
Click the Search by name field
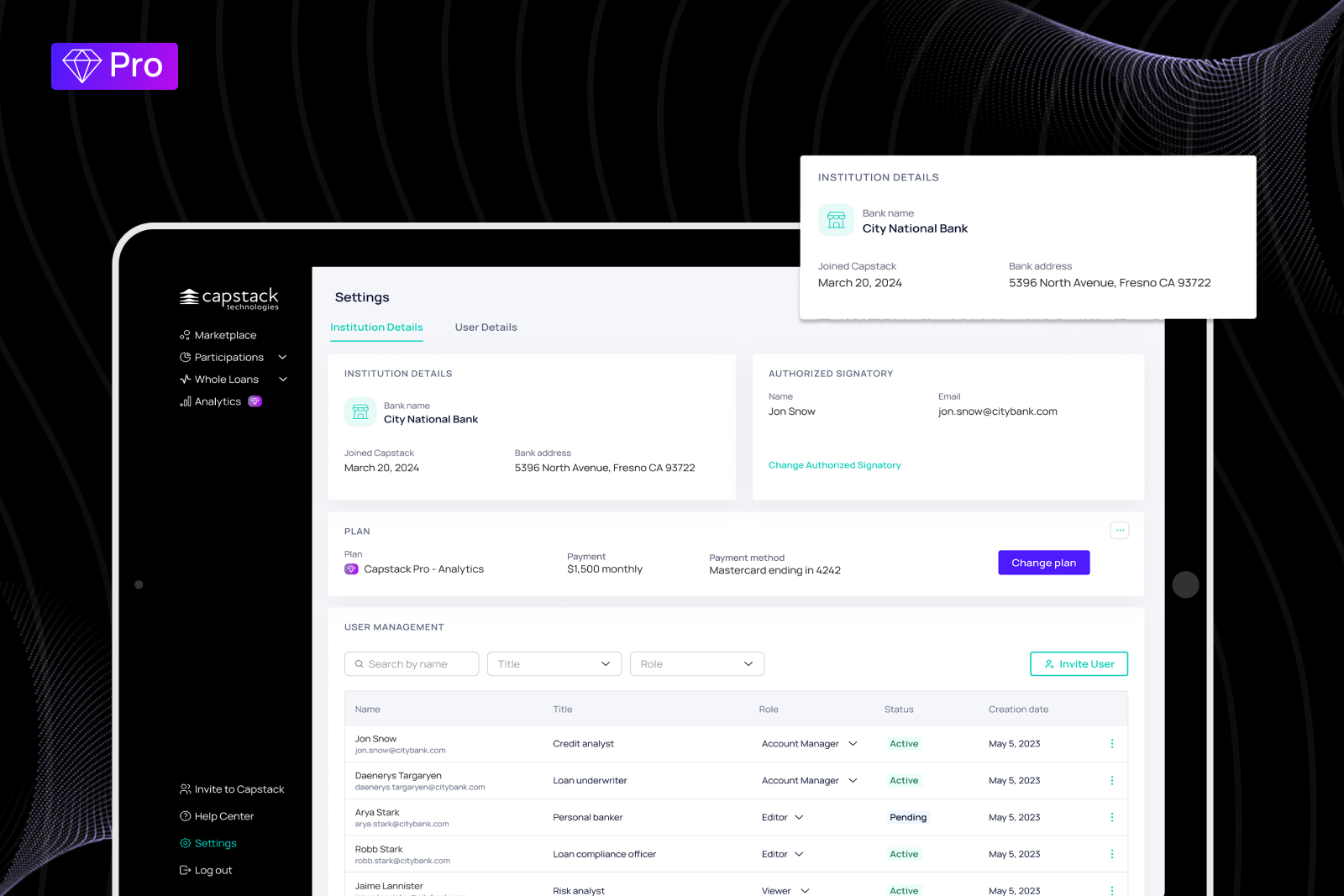click(412, 663)
